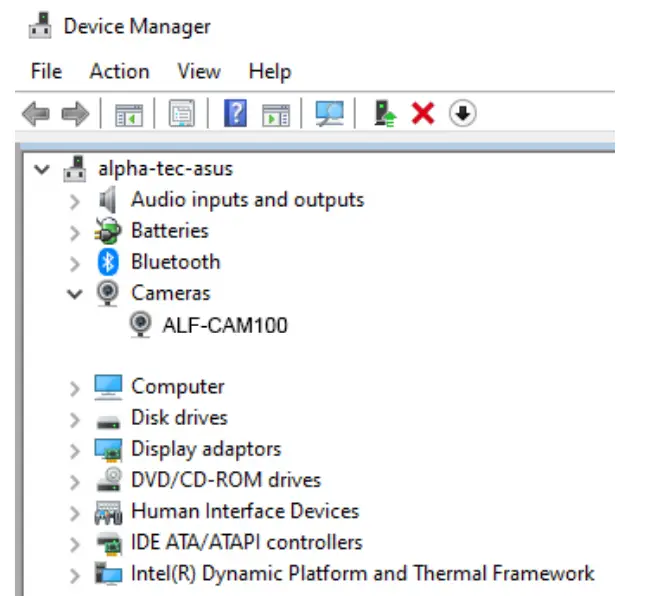Select the Human Interface Devices label
659x606 pixels.
pyautogui.click(x=245, y=511)
